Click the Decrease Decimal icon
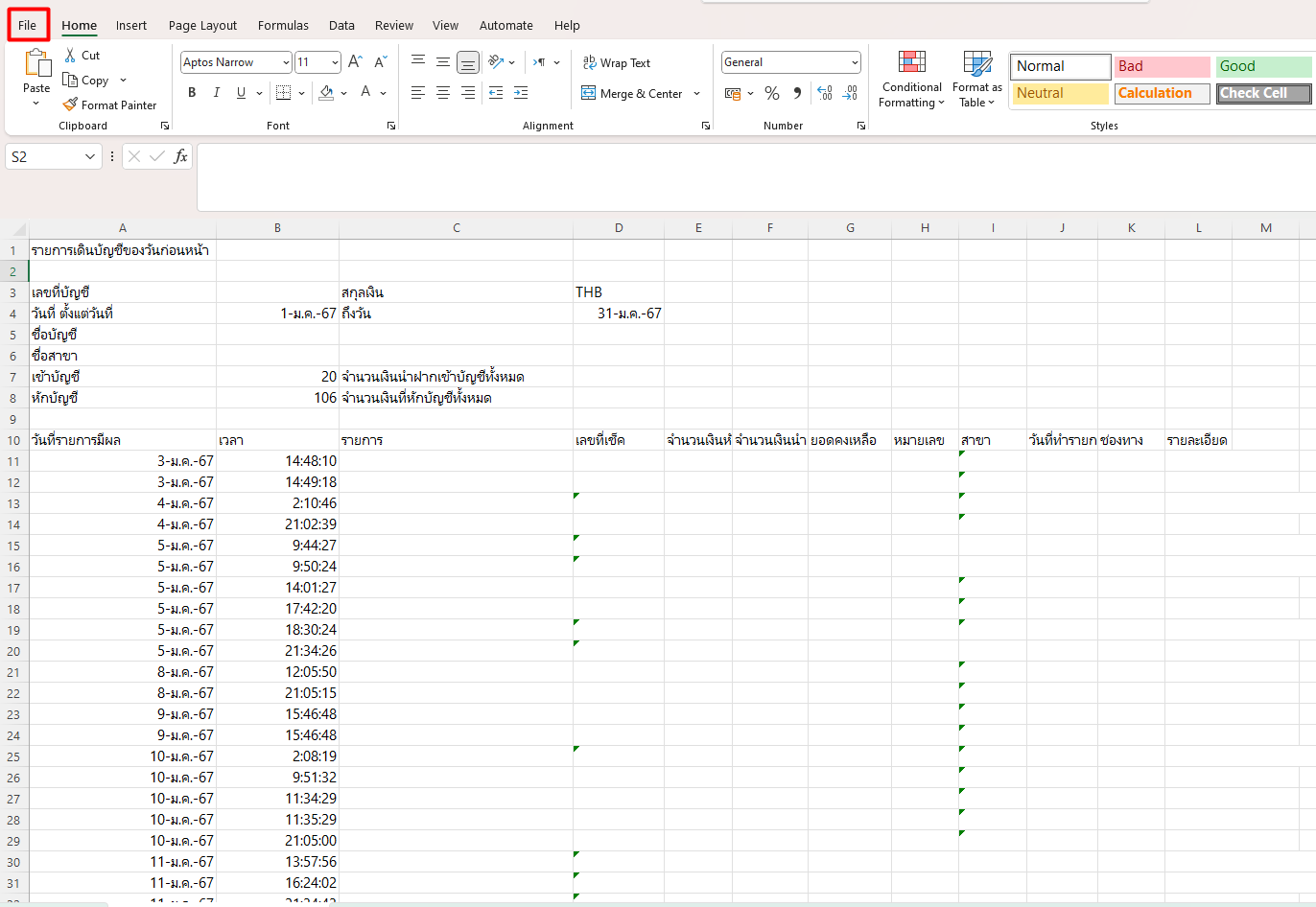Image resolution: width=1316 pixels, height=907 pixels. (850, 93)
